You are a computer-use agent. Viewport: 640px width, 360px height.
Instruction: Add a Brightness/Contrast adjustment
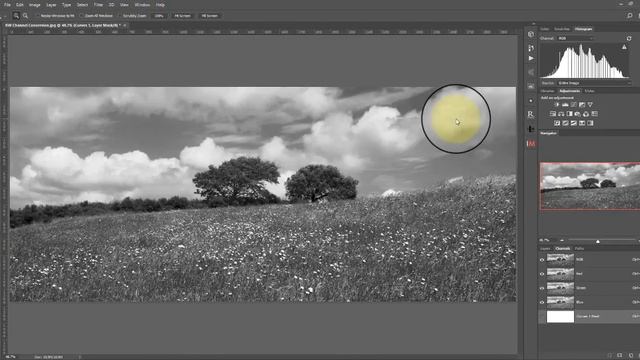tap(557, 105)
